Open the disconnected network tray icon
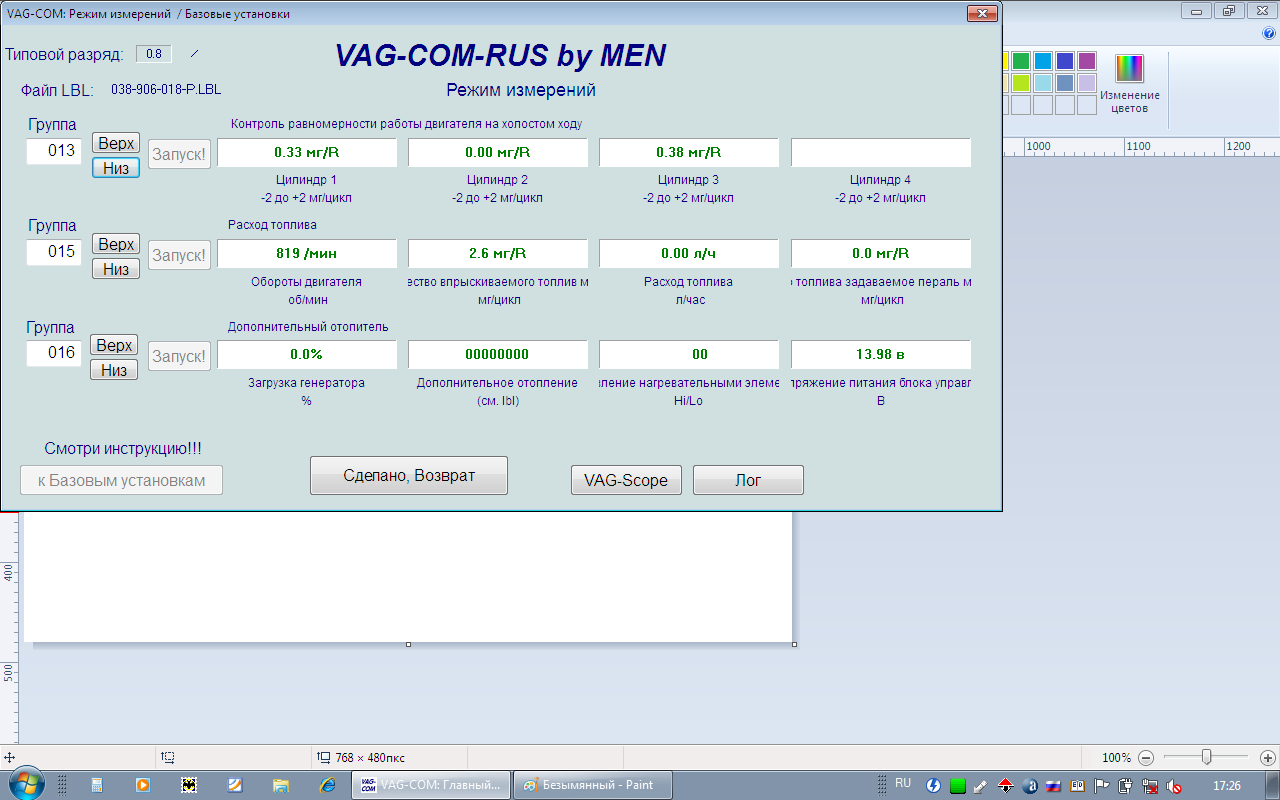1280x800 pixels. tap(1150, 785)
